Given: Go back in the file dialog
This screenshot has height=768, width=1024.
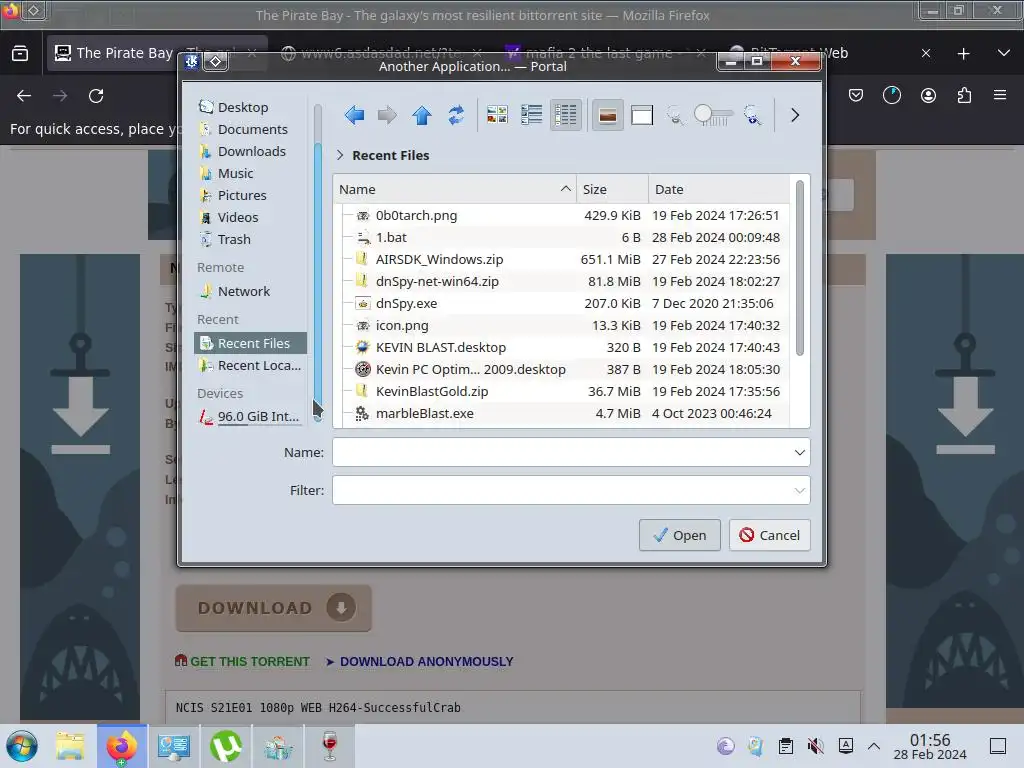Looking at the screenshot, I should tap(354, 116).
